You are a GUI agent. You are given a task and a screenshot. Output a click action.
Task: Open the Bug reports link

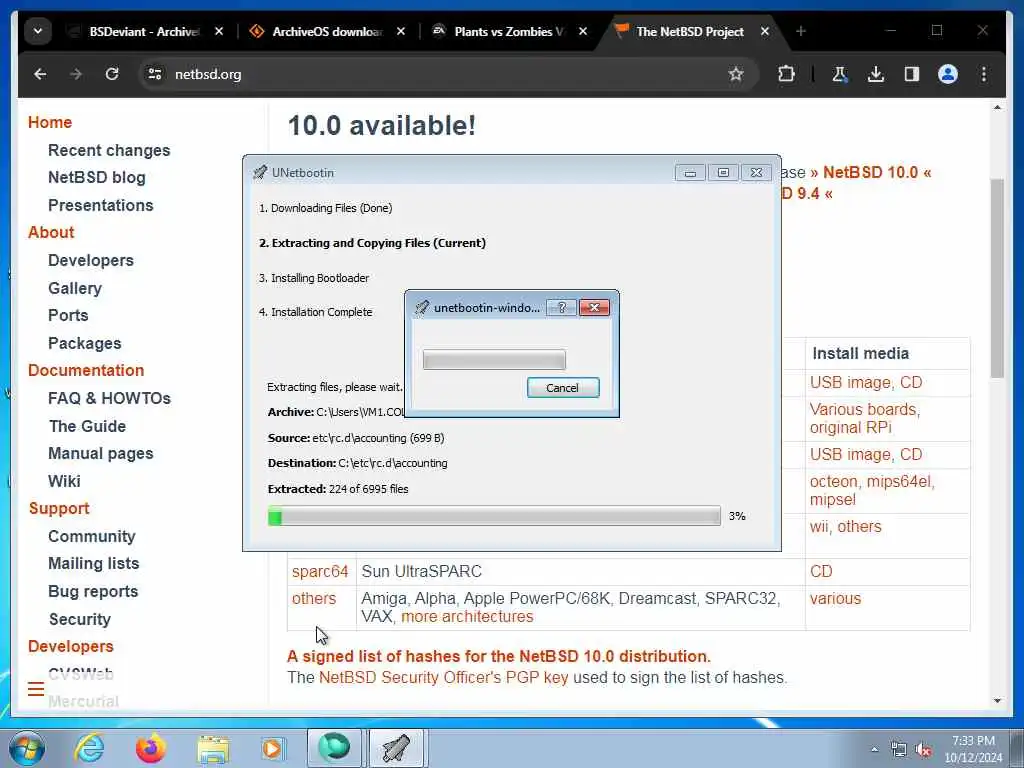click(x=93, y=592)
